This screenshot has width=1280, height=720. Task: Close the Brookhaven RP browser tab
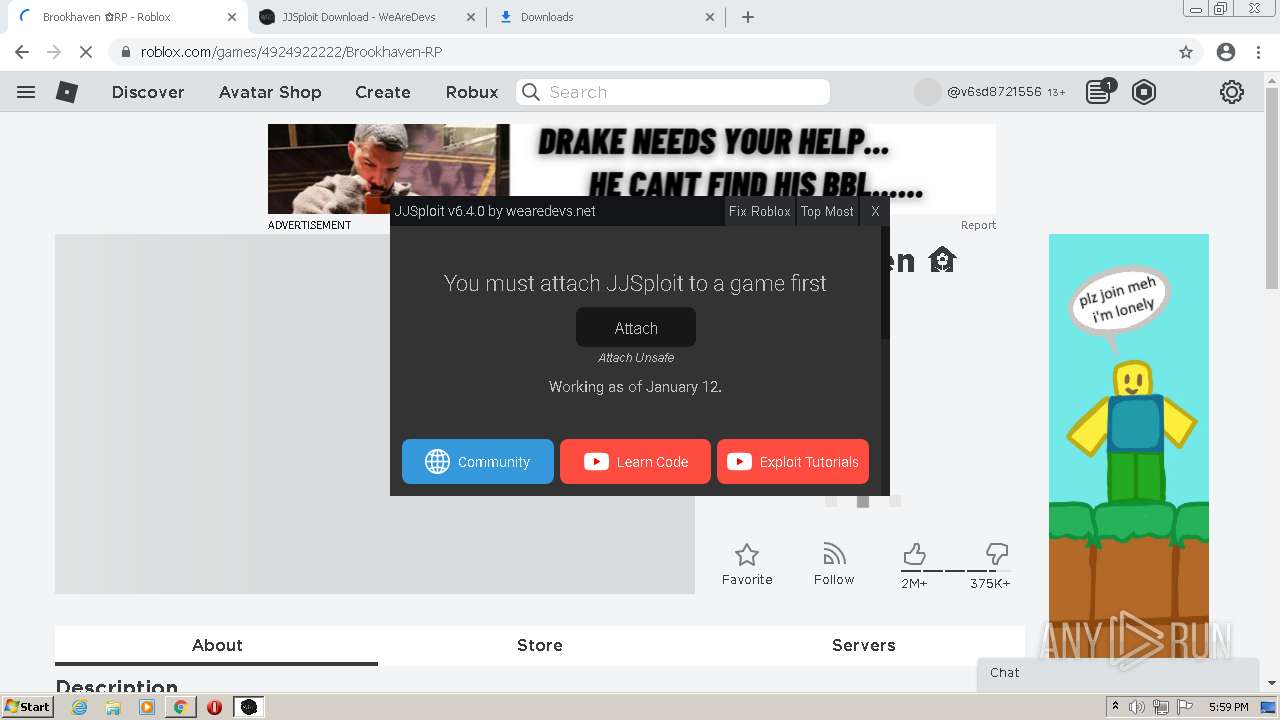click(x=232, y=17)
